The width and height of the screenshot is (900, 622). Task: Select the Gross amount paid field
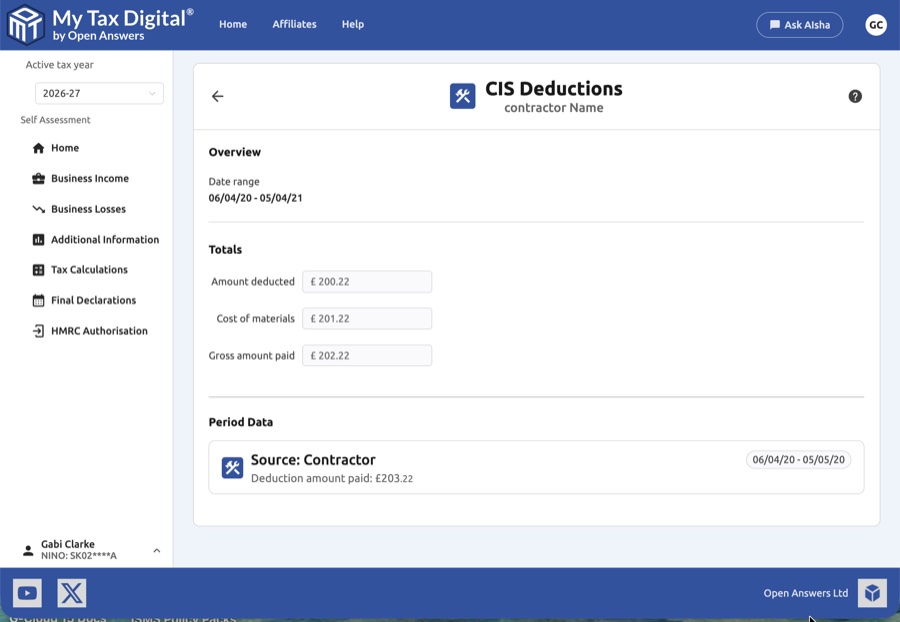[x=367, y=355]
